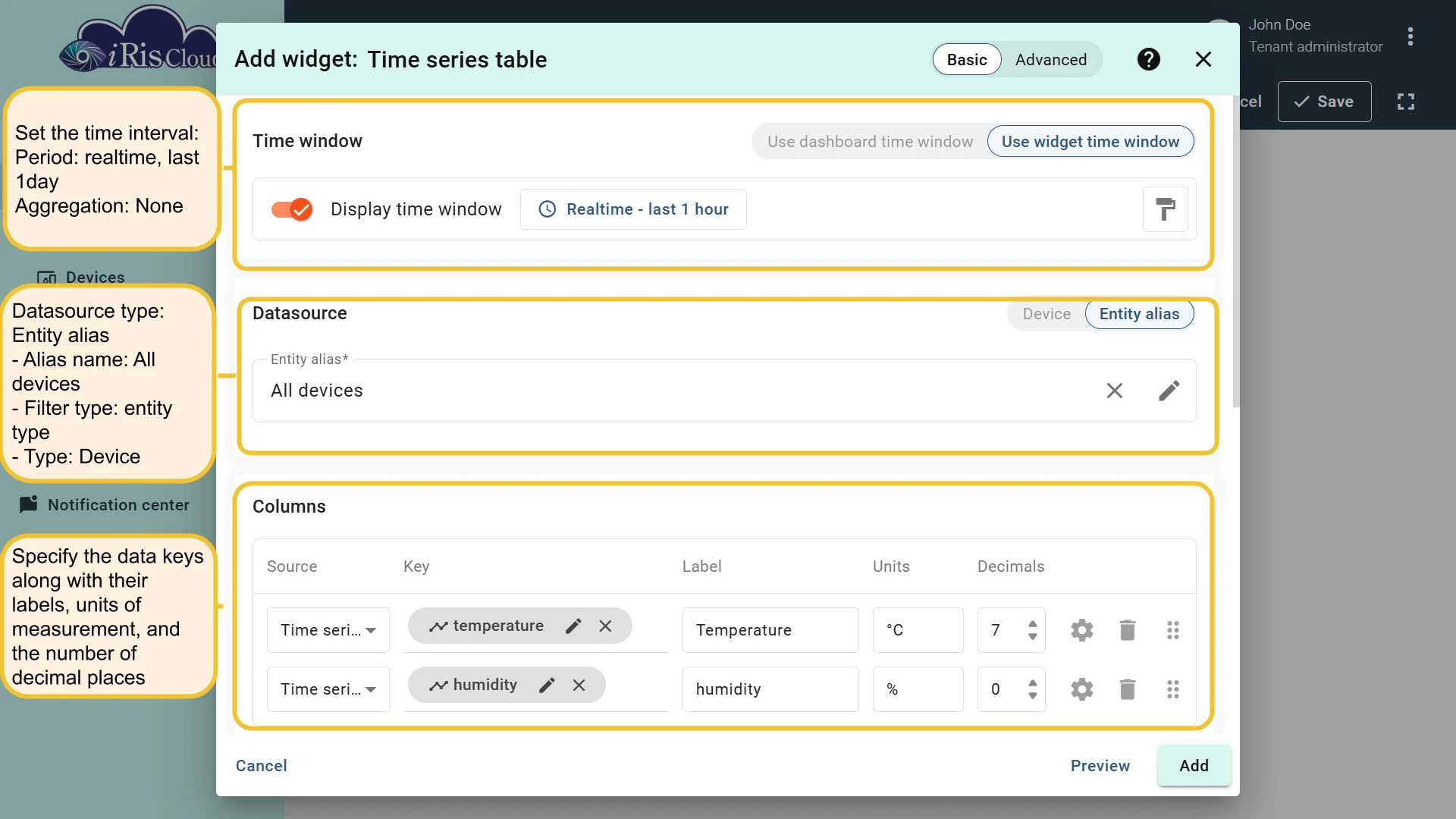Switch datasource type to Device
The height and width of the screenshot is (819, 1456).
pyautogui.click(x=1046, y=314)
